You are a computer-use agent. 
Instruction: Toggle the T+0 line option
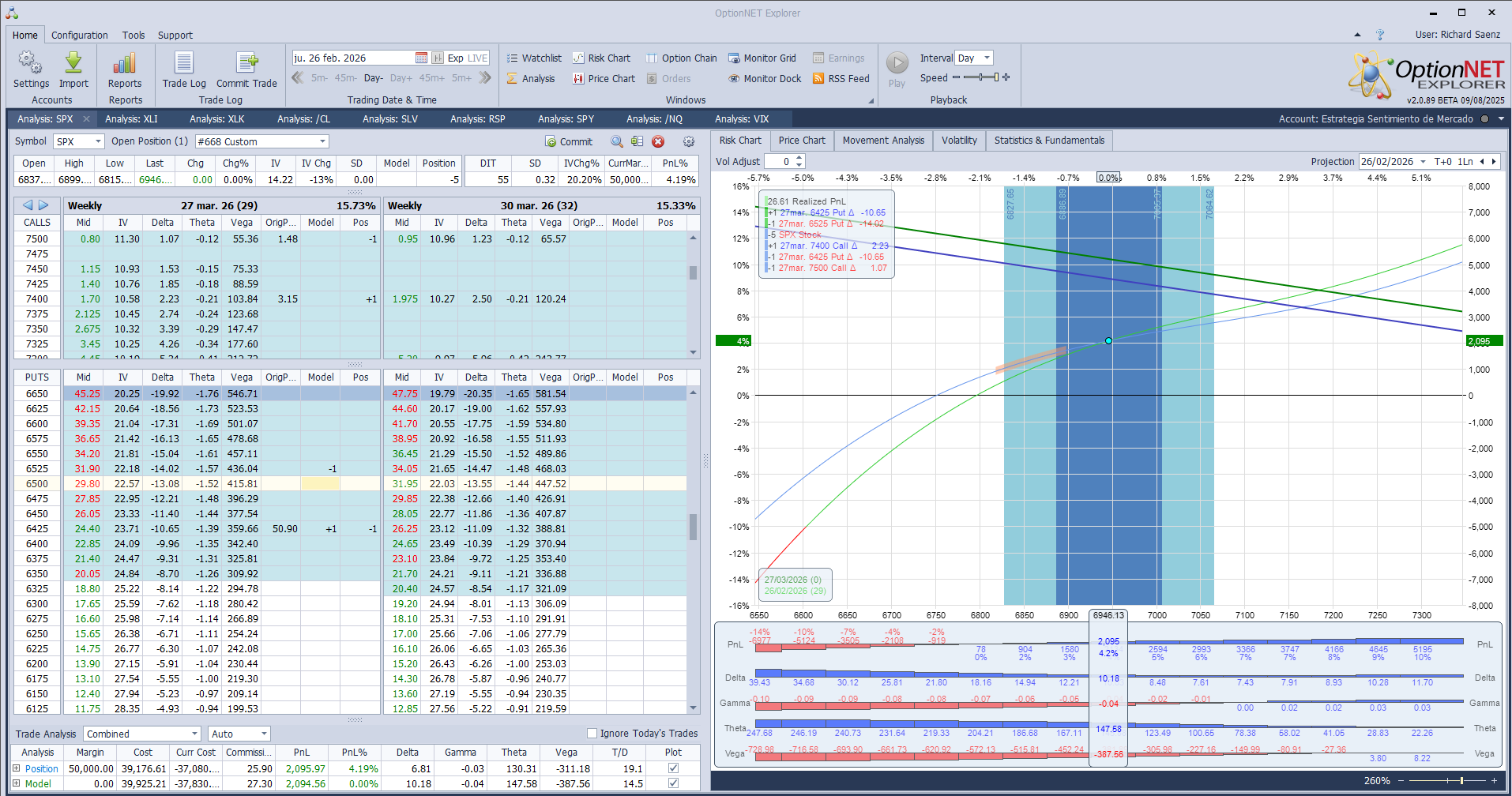(1442, 162)
